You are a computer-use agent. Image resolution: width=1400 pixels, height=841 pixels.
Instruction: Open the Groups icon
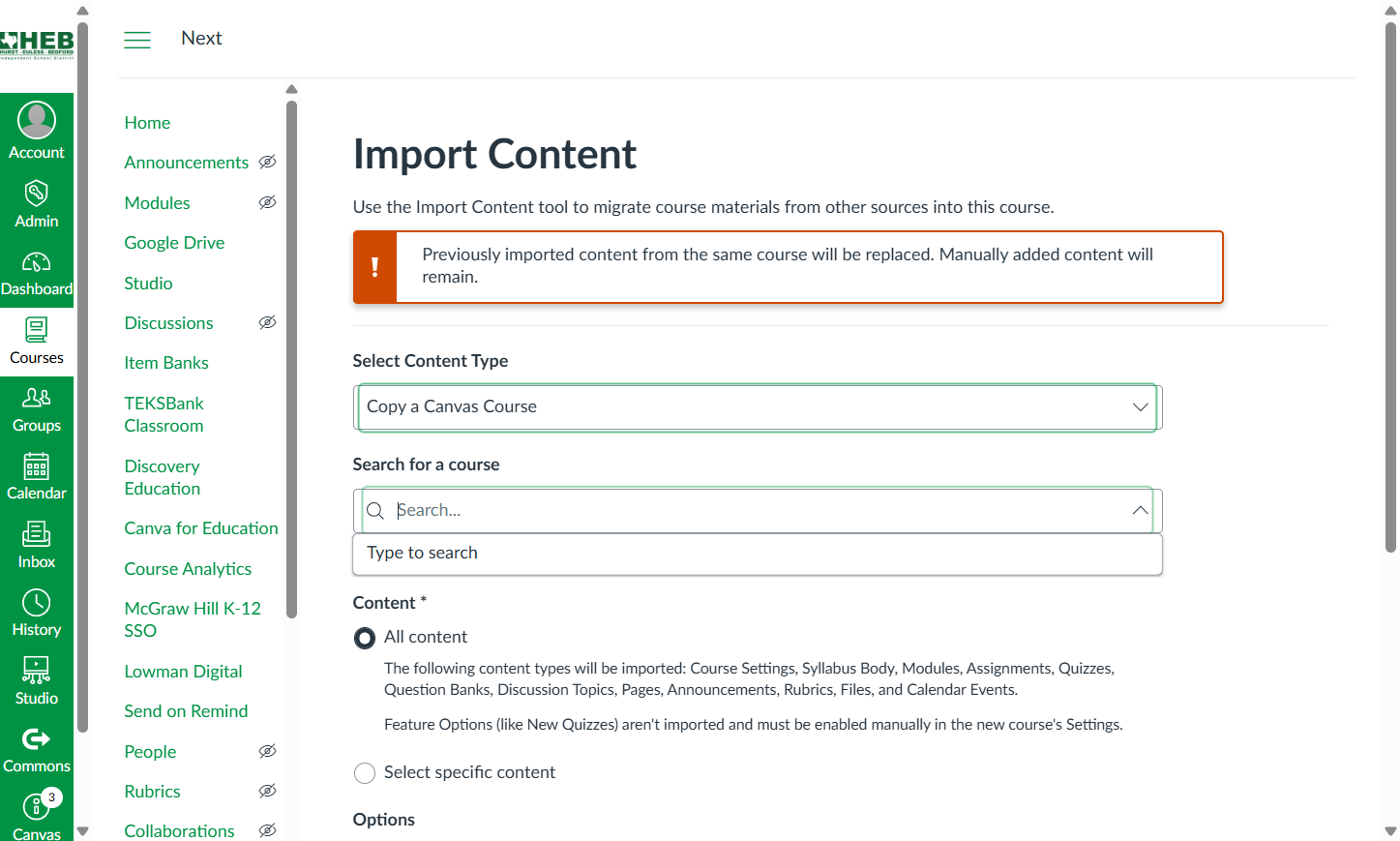point(37,398)
